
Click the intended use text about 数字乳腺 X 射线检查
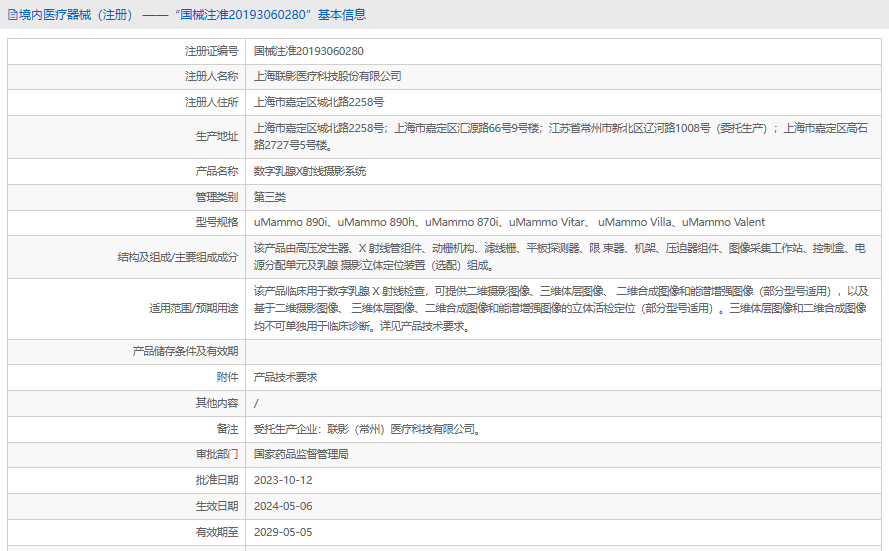tap(561, 308)
